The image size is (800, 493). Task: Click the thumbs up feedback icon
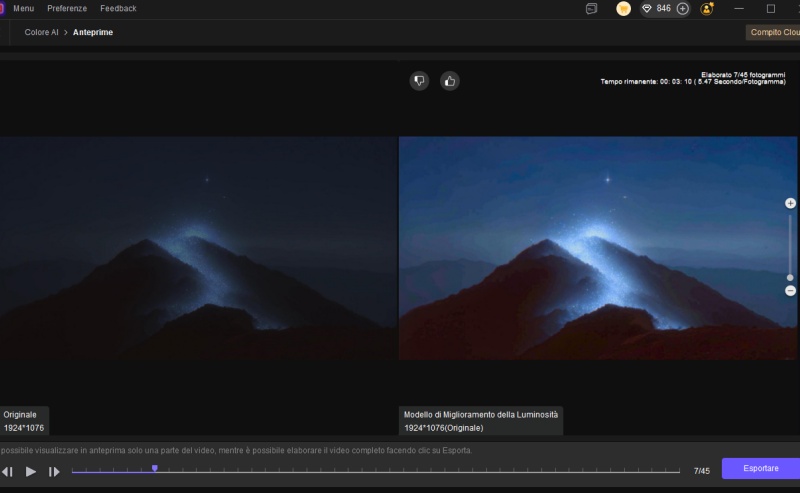[x=450, y=81]
